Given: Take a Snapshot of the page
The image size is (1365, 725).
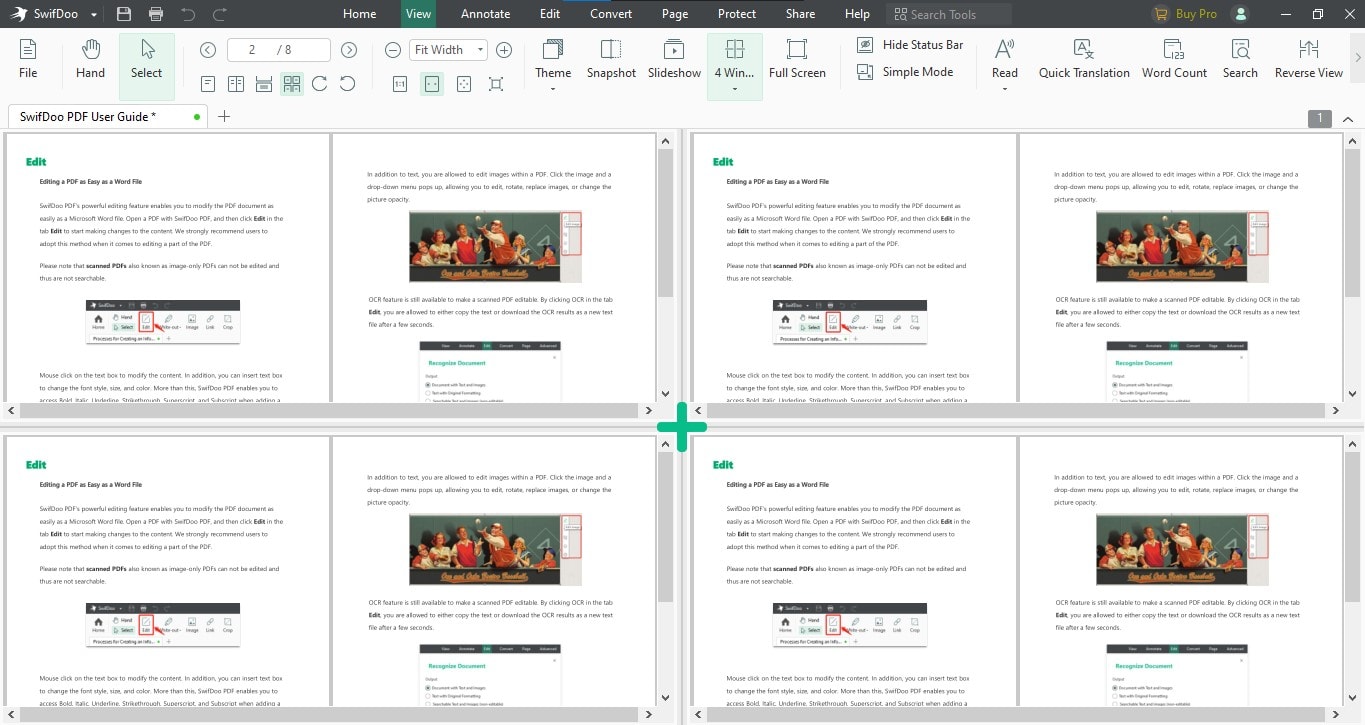Looking at the screenshot, I should [x=611, y=57].
